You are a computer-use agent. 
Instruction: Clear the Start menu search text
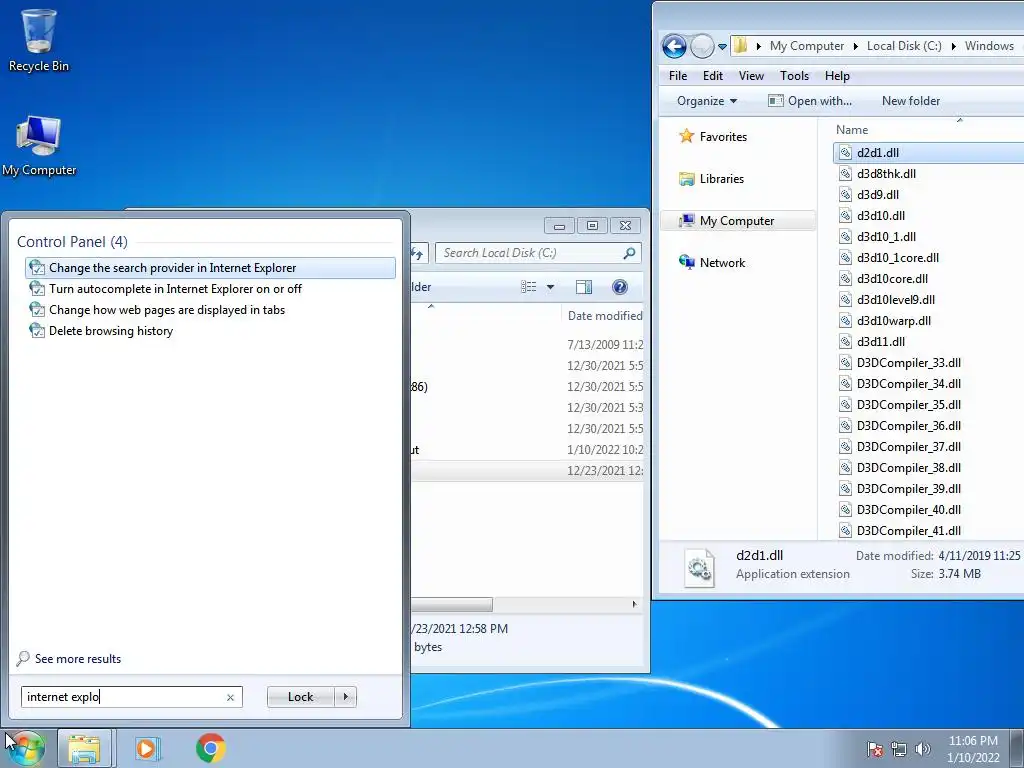coord(231,697)
